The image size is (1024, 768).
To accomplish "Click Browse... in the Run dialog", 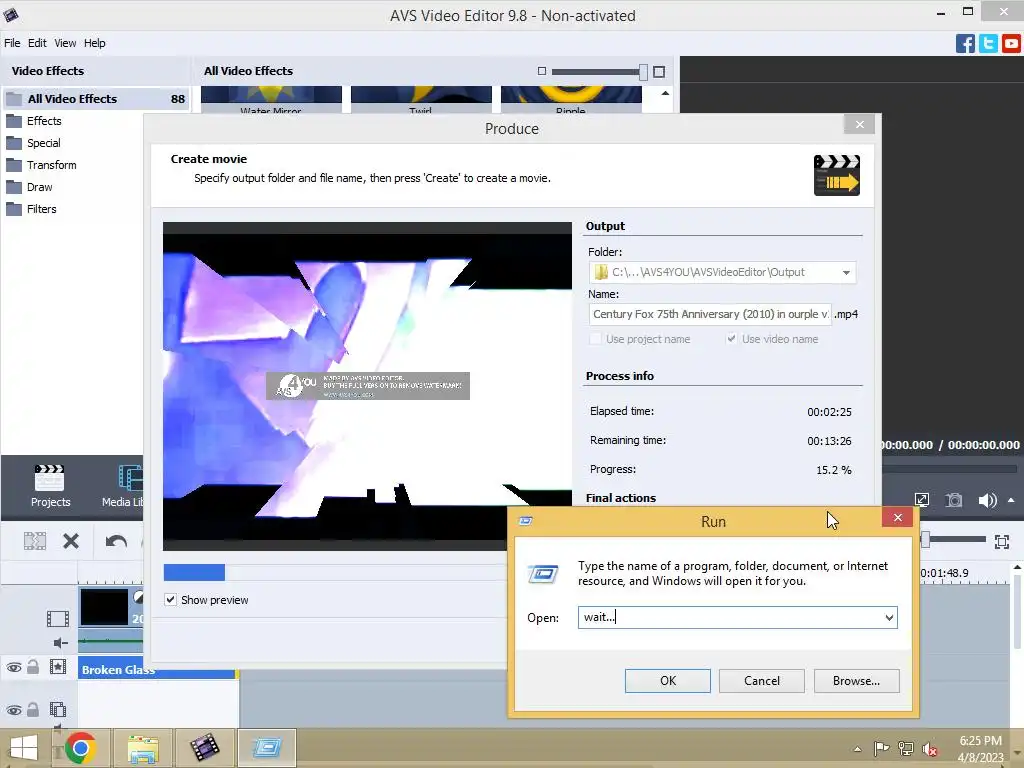I will click(856, 680).
